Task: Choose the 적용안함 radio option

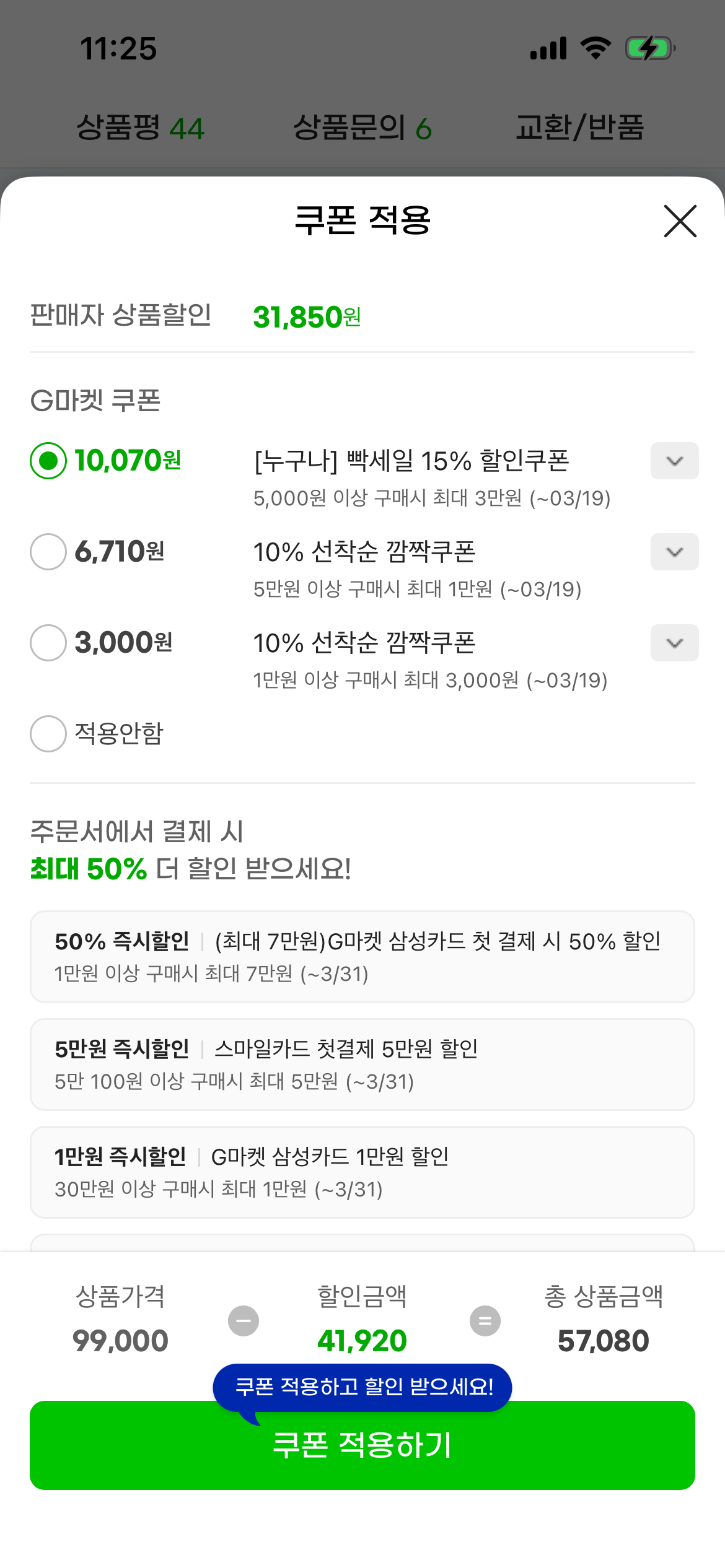Action: click(48, 734)
